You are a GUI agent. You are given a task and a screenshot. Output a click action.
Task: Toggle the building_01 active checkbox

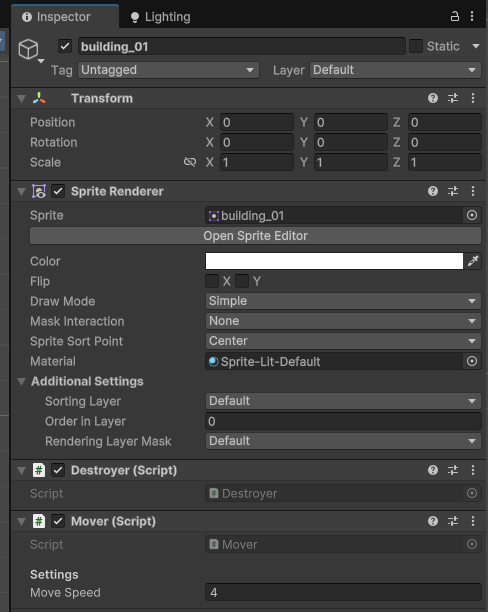tap(65, 46)
